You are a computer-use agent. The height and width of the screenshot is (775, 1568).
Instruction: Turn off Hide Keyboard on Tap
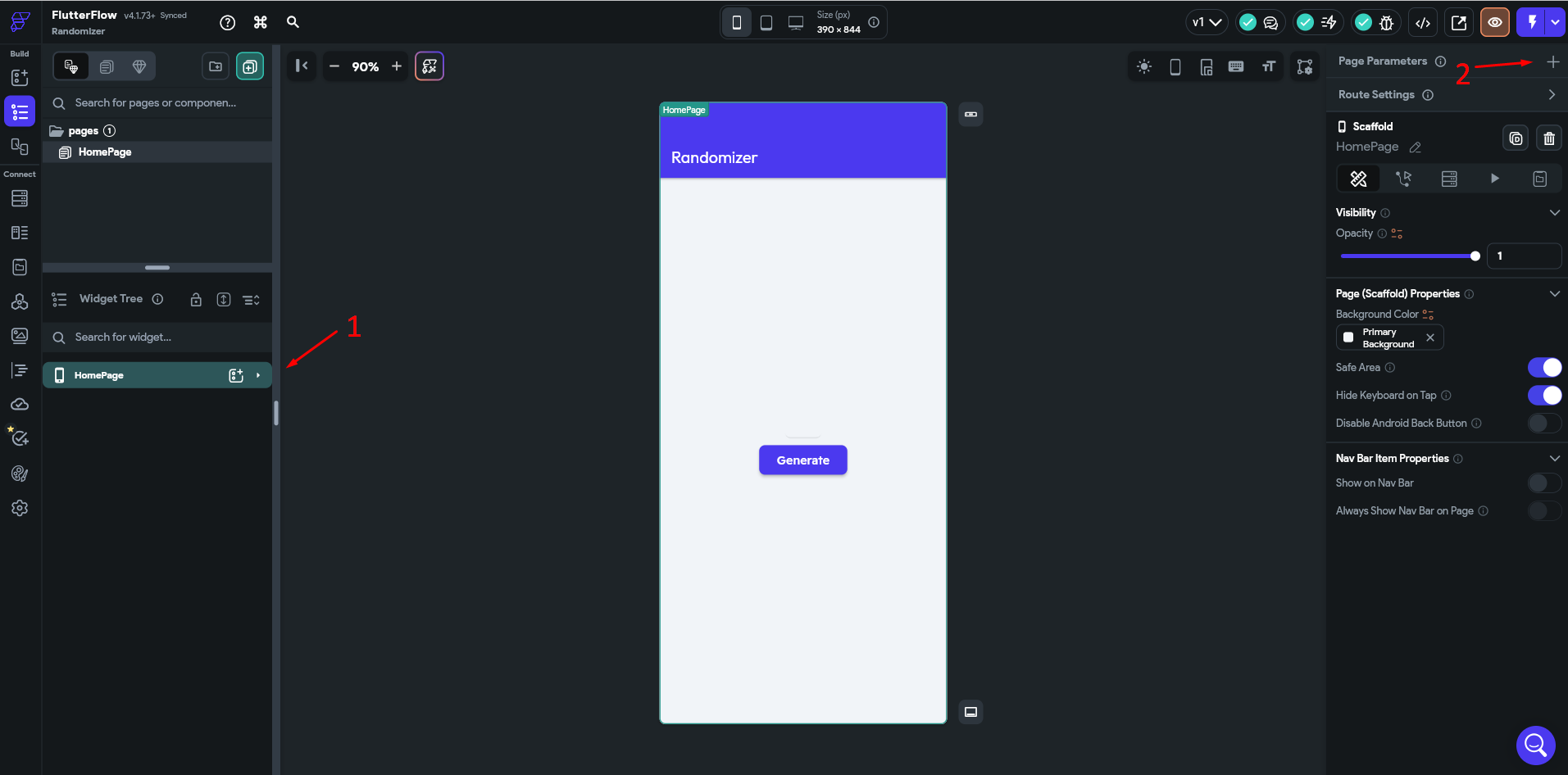pyautogui.click(x=1546, y=396)
